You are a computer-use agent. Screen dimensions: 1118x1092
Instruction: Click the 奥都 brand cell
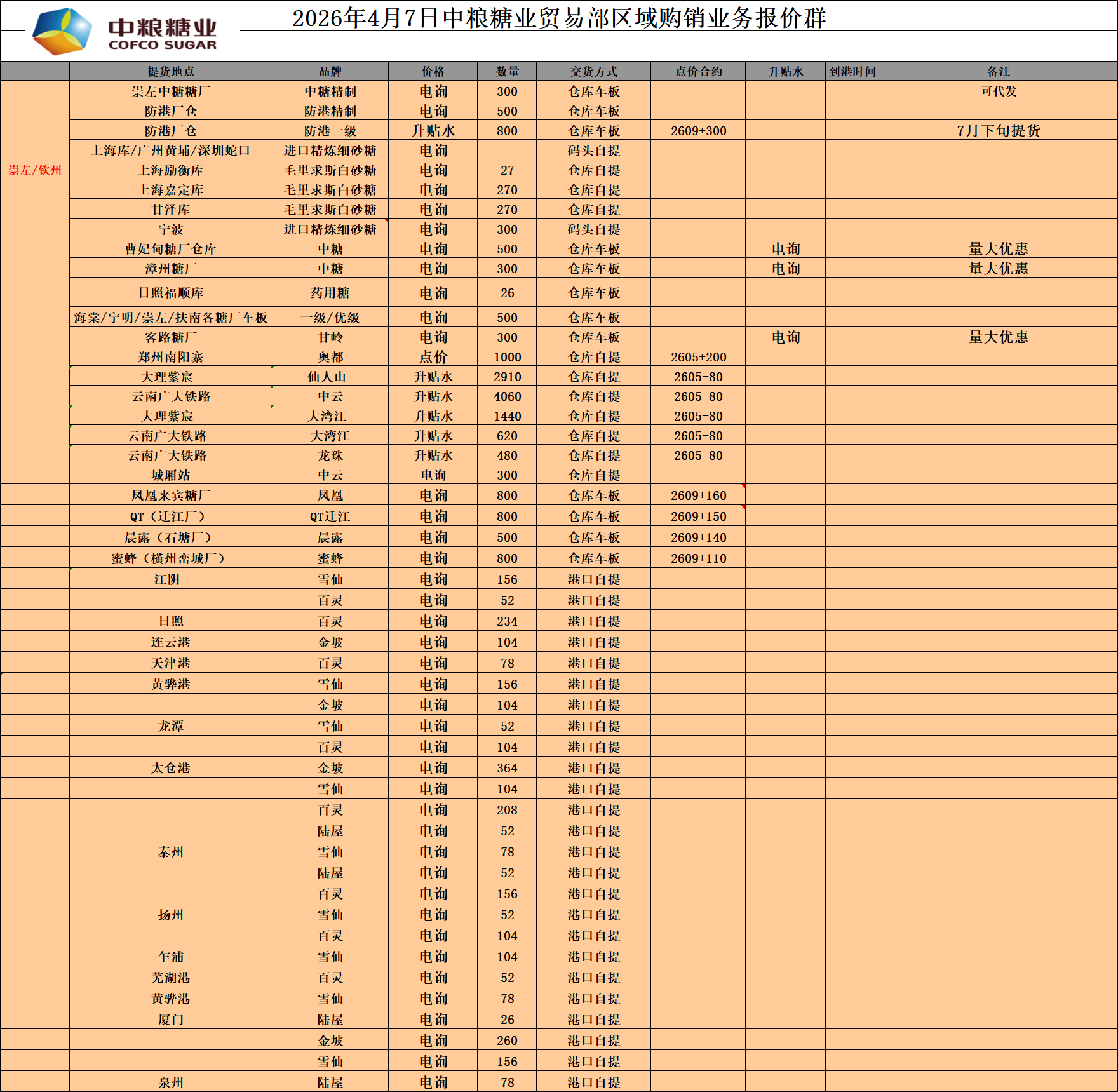330,356
